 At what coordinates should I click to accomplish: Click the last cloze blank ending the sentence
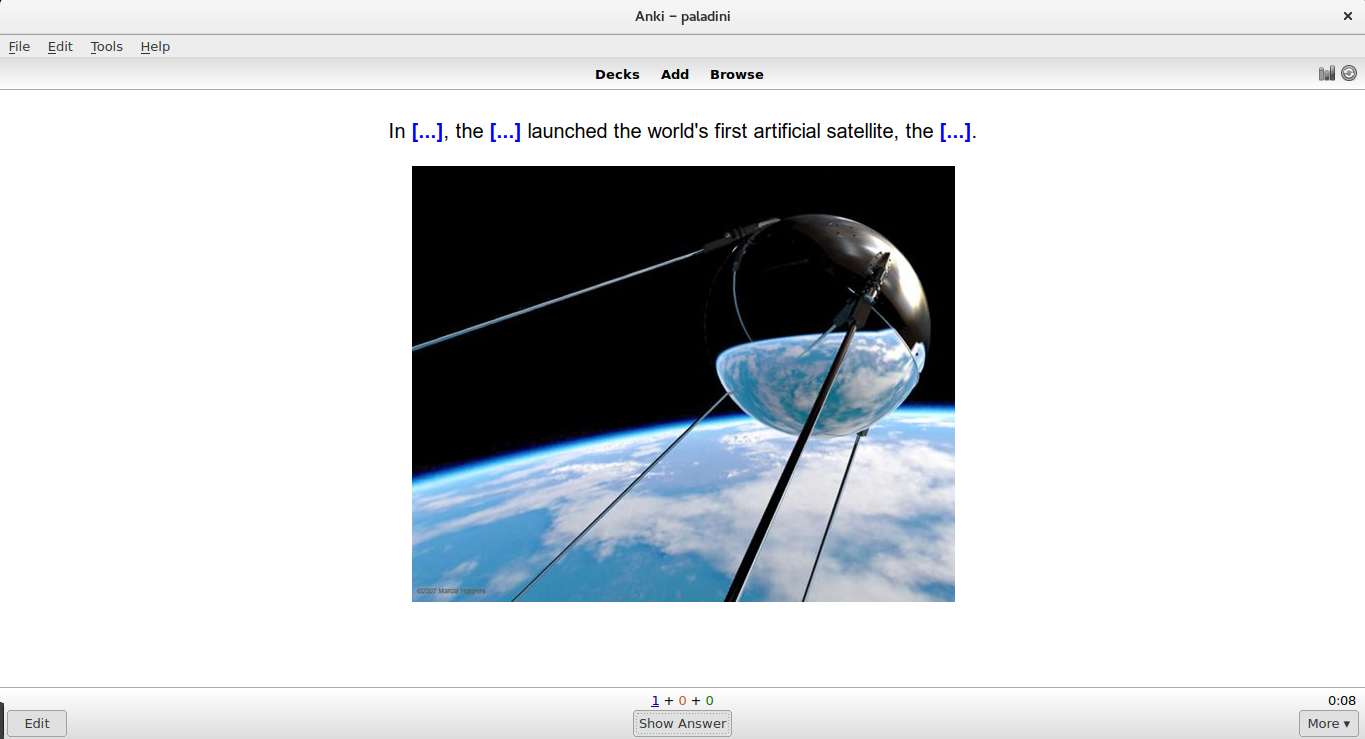pos(955,131)
